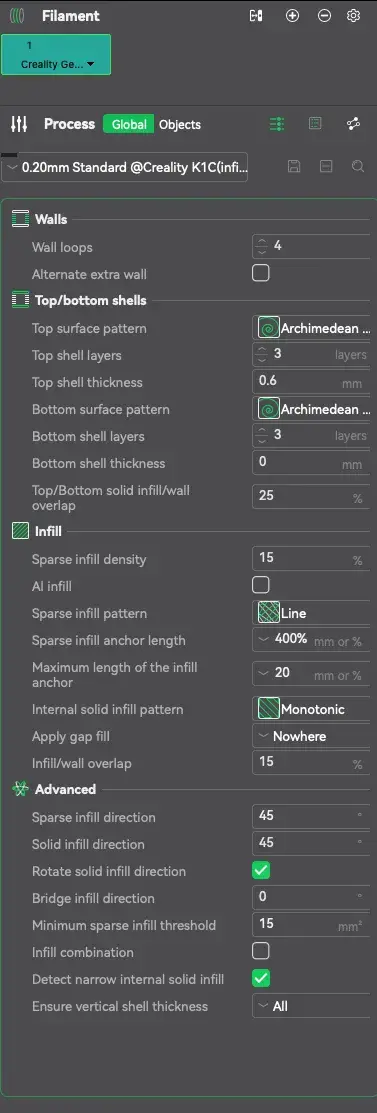
Task: Save the current process preset
Action: click(x=294, y=166)
